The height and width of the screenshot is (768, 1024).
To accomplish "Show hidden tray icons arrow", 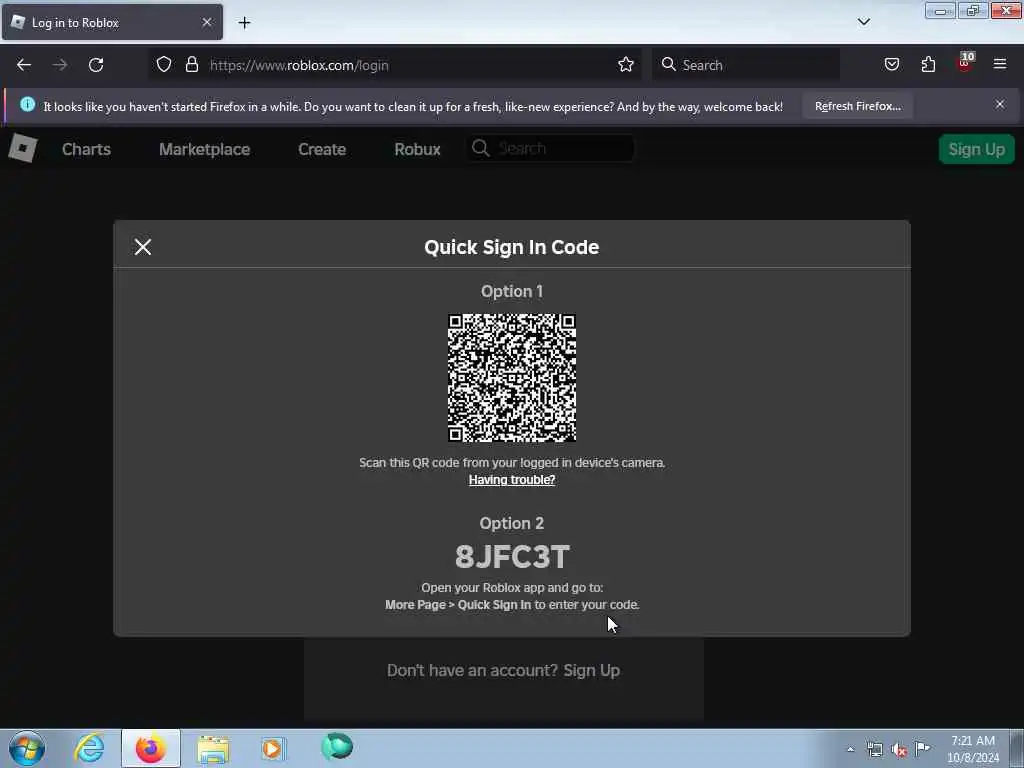I will tap(850, 749).
